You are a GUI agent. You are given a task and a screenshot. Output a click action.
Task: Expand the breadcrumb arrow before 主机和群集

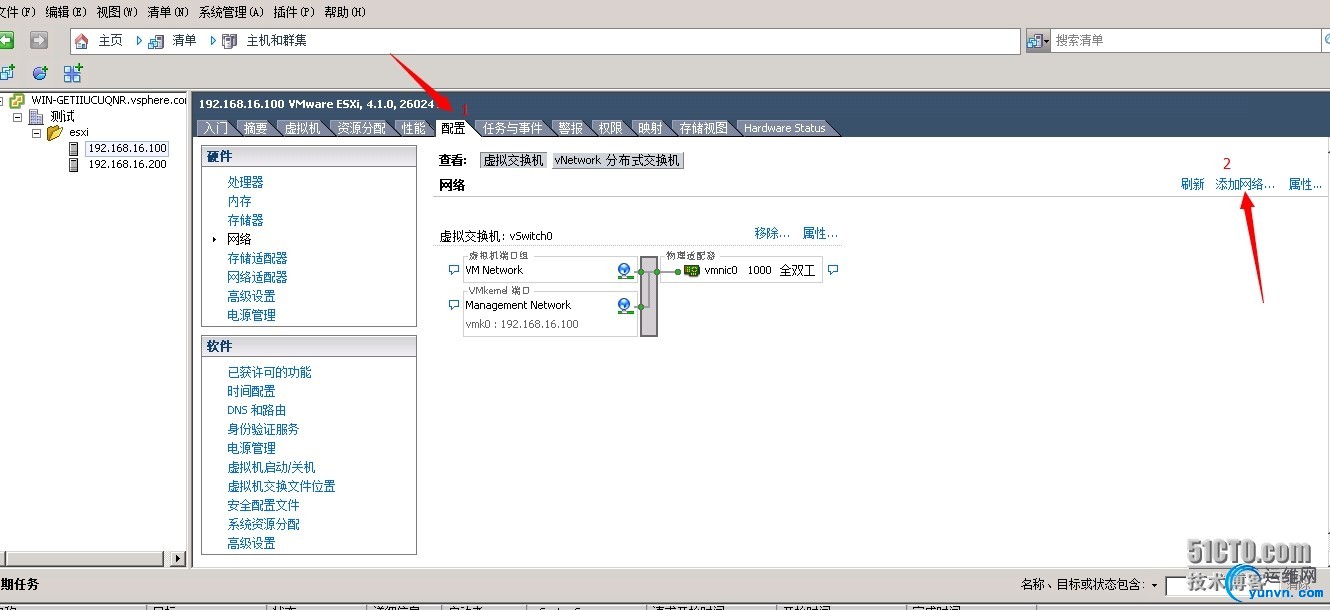tap(213, 41)
